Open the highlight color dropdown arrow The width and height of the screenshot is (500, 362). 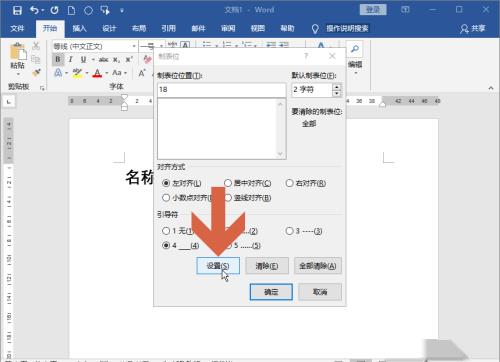click(x=87, y=73)
